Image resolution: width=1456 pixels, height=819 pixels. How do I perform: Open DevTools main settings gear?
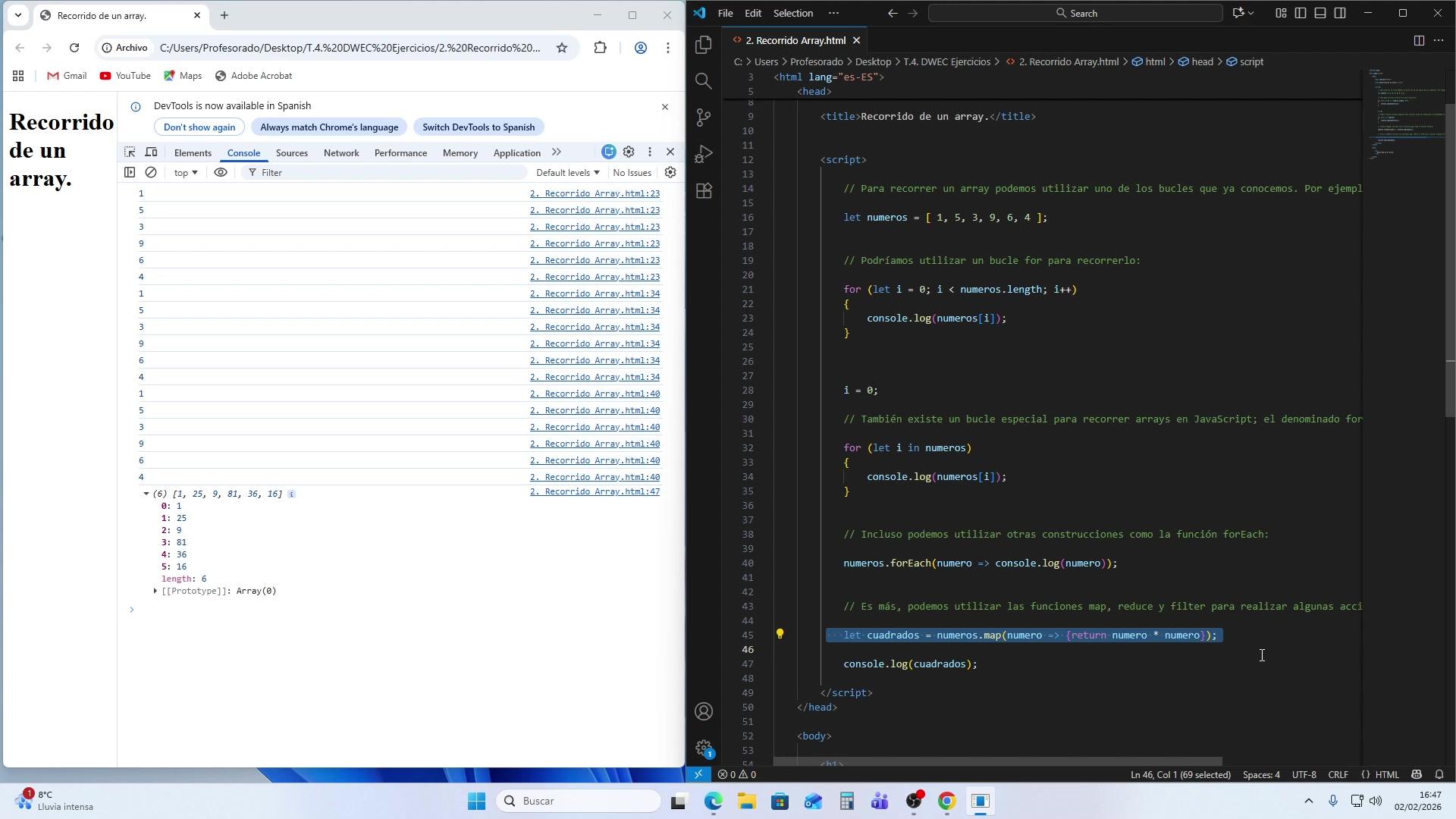coord(629,152)
